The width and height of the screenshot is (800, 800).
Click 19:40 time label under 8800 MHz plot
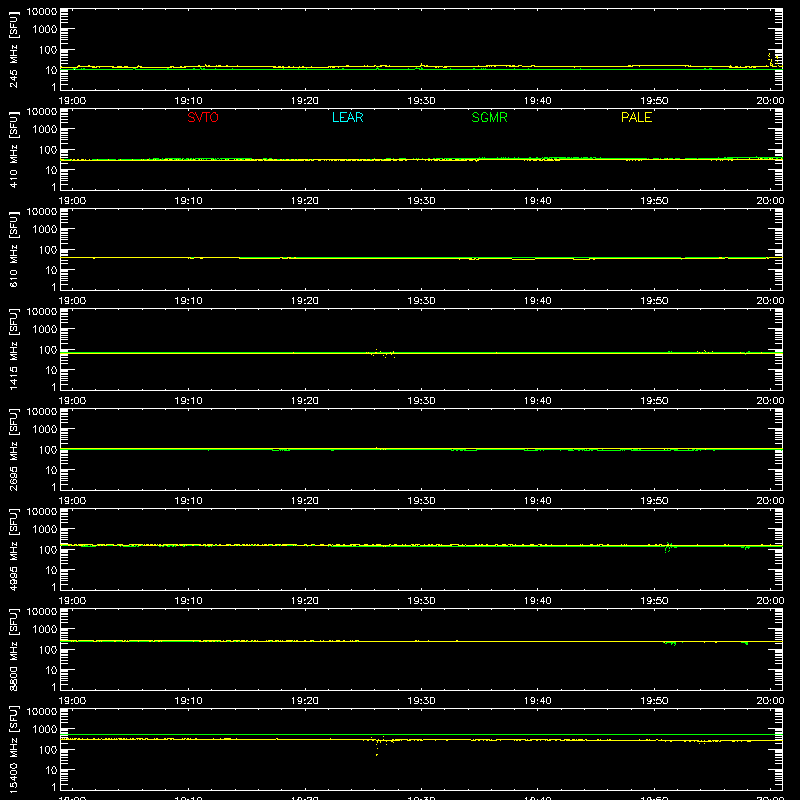538,701
